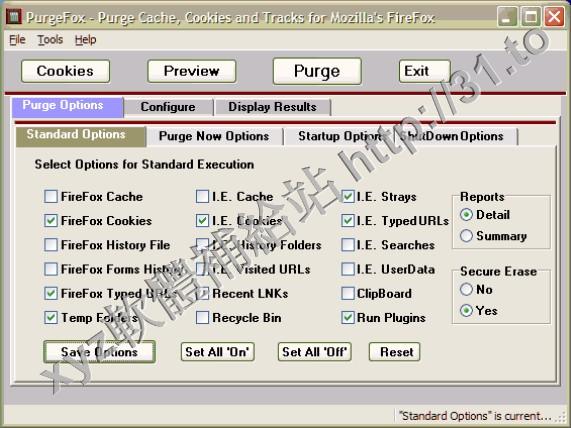
Task: Enable the I.E. Cache checkbox
Action: pyautogui.click(x=202, y=196)
